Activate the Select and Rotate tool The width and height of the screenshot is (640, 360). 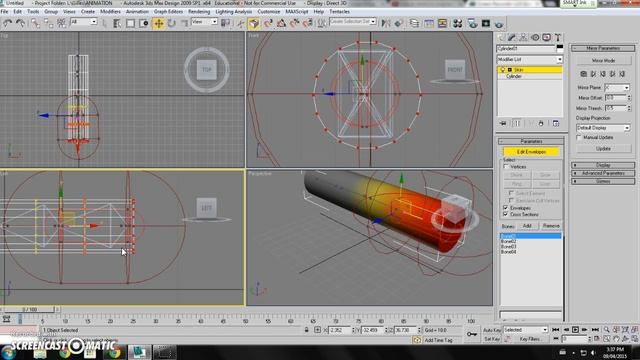pos(172,23)
